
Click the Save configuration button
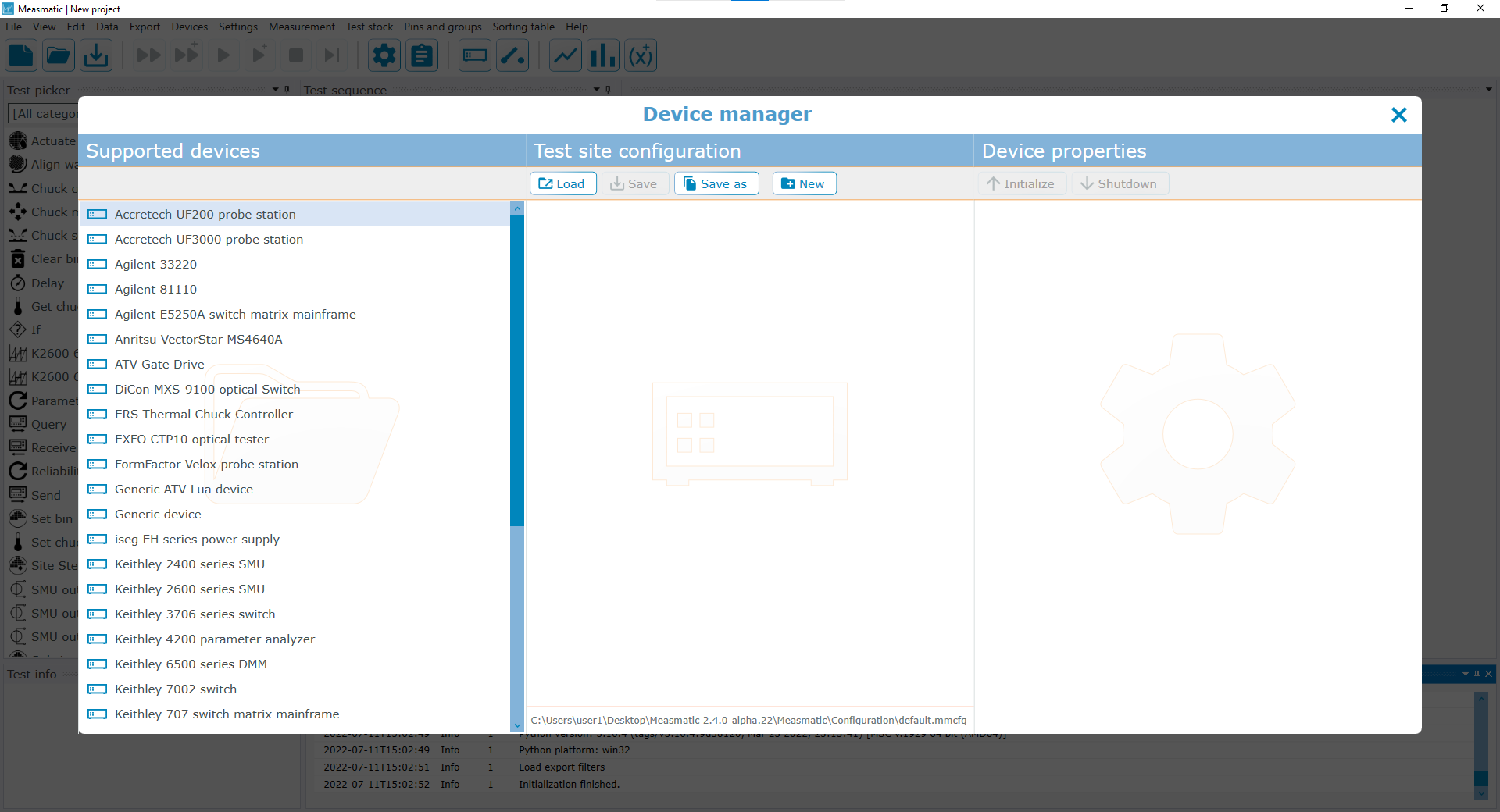tap(634, 183)
